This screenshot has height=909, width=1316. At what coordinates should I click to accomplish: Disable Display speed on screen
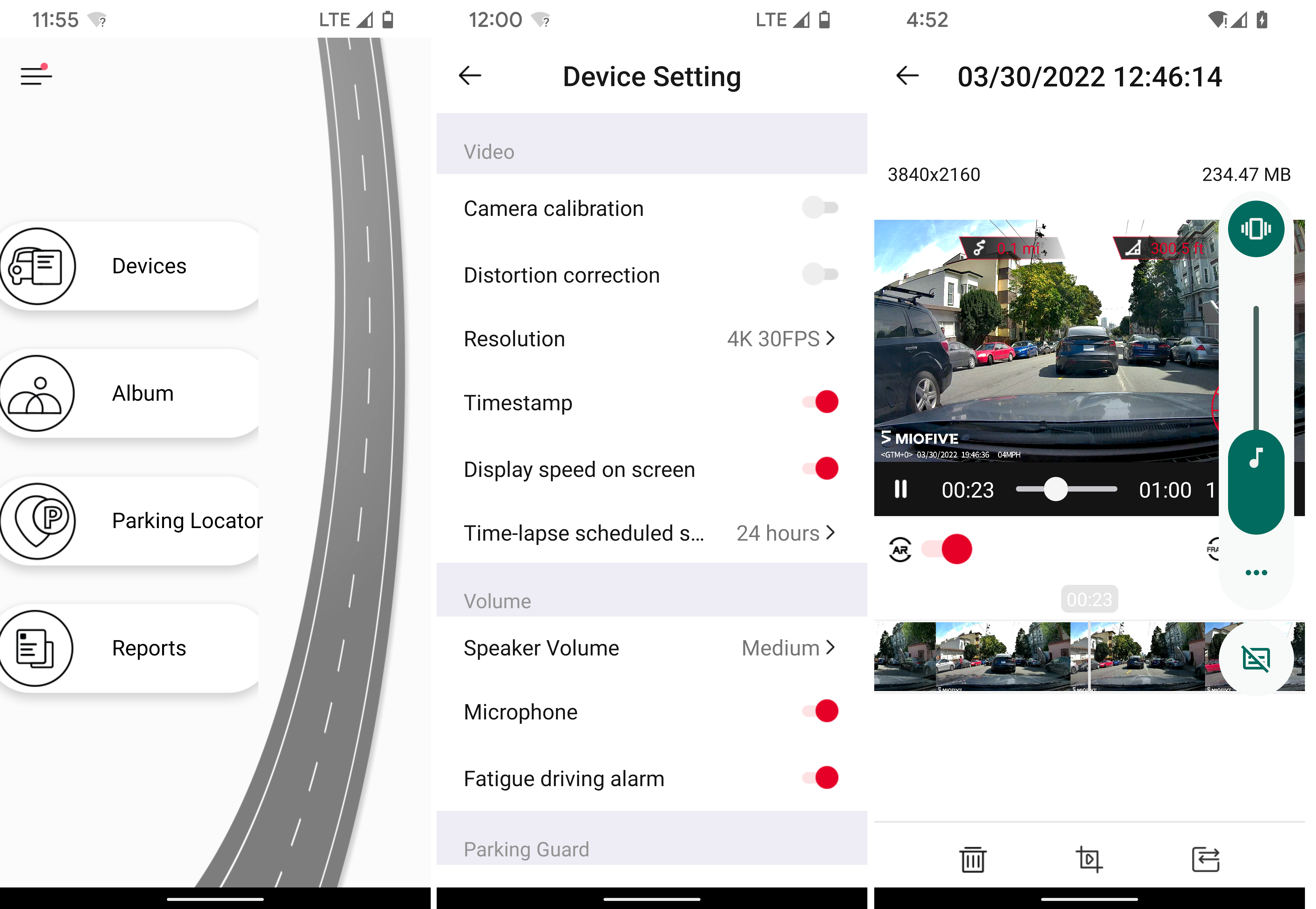820,469
